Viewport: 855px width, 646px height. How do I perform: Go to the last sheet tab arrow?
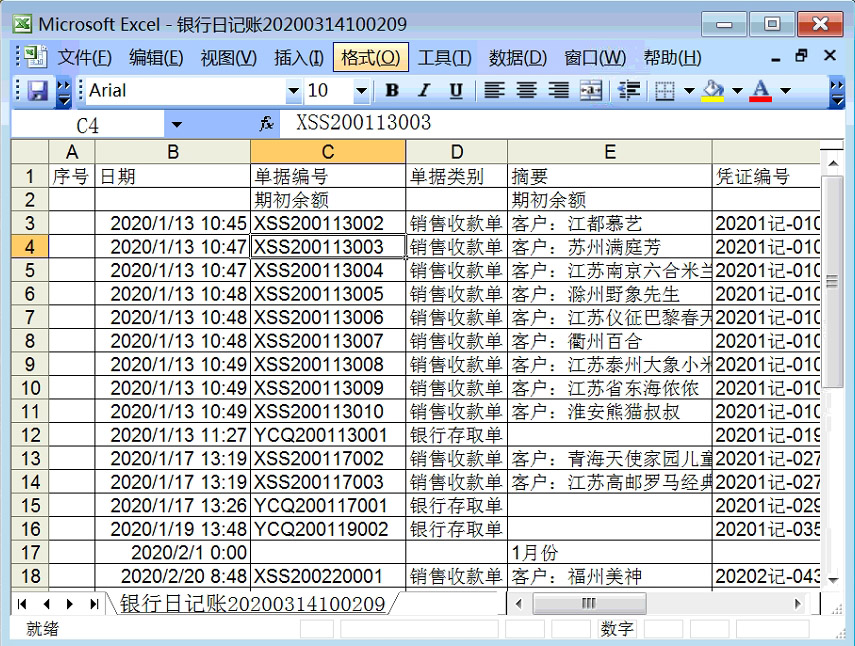tap(94, 604)
